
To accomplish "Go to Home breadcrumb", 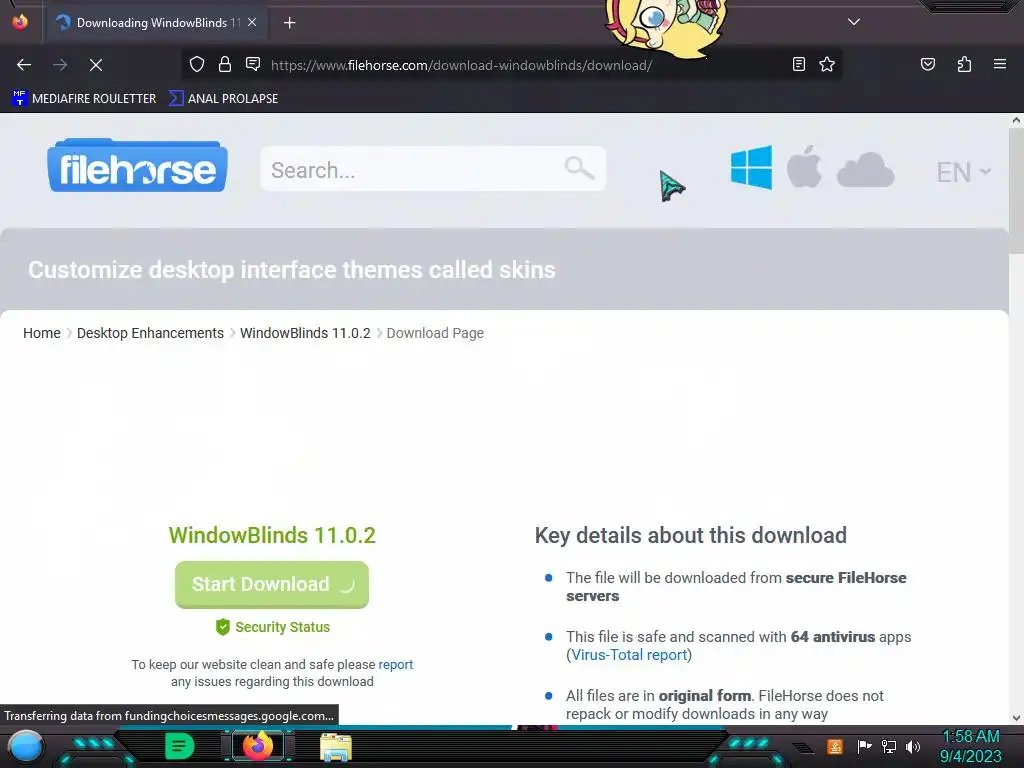I will point(42,333).
